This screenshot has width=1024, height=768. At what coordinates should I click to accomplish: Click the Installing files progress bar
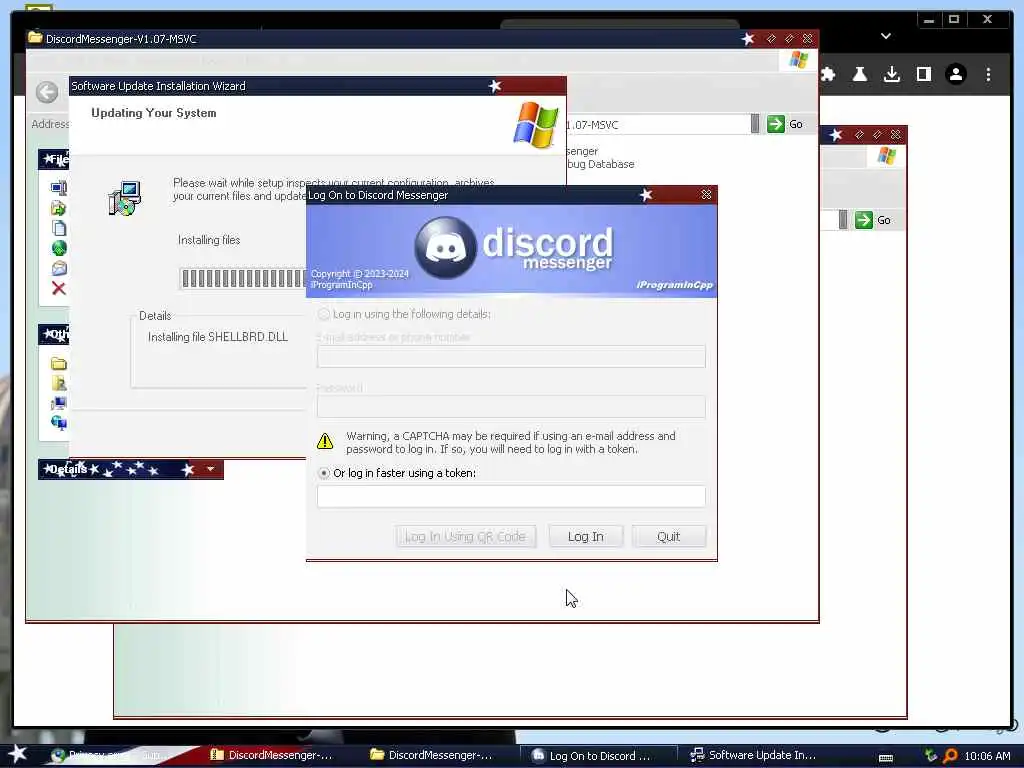click(243, 278)
